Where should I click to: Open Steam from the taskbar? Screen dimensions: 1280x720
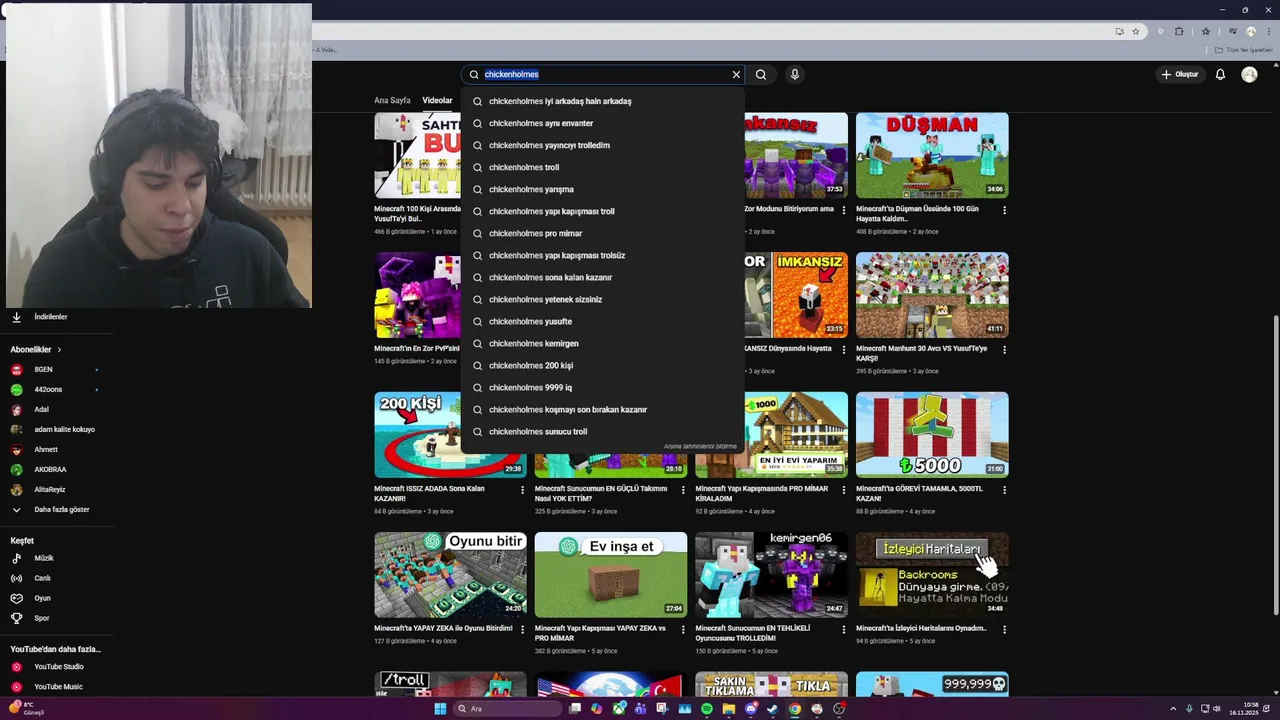[773, 709]
